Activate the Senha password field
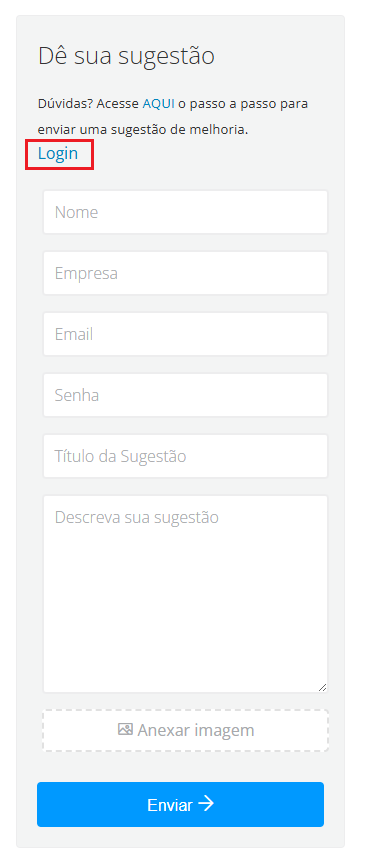Viewport: 366px width, 861px height. pyautogui.click(x=185, y=395)
